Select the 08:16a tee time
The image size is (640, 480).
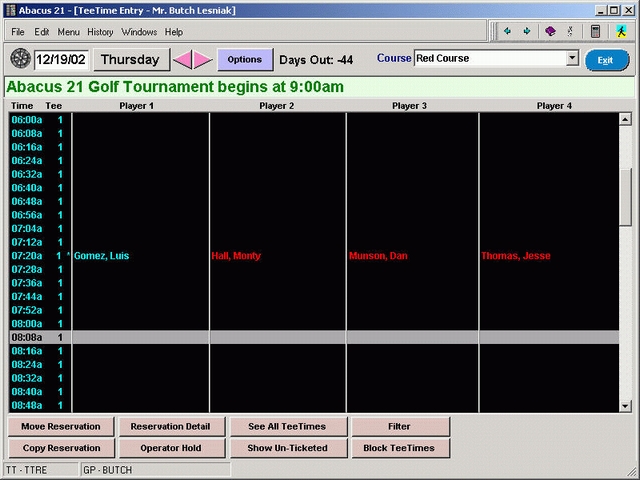pos(27,351)
